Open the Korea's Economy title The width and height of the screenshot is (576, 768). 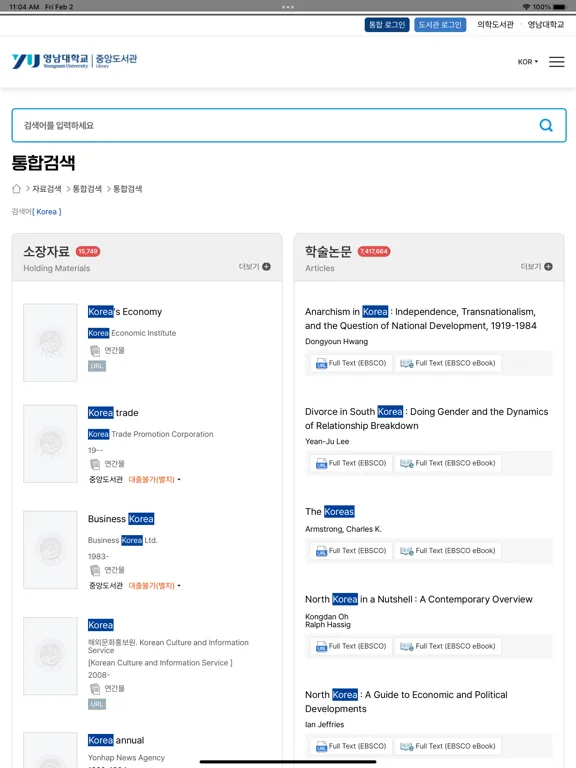tap(125, 312)
